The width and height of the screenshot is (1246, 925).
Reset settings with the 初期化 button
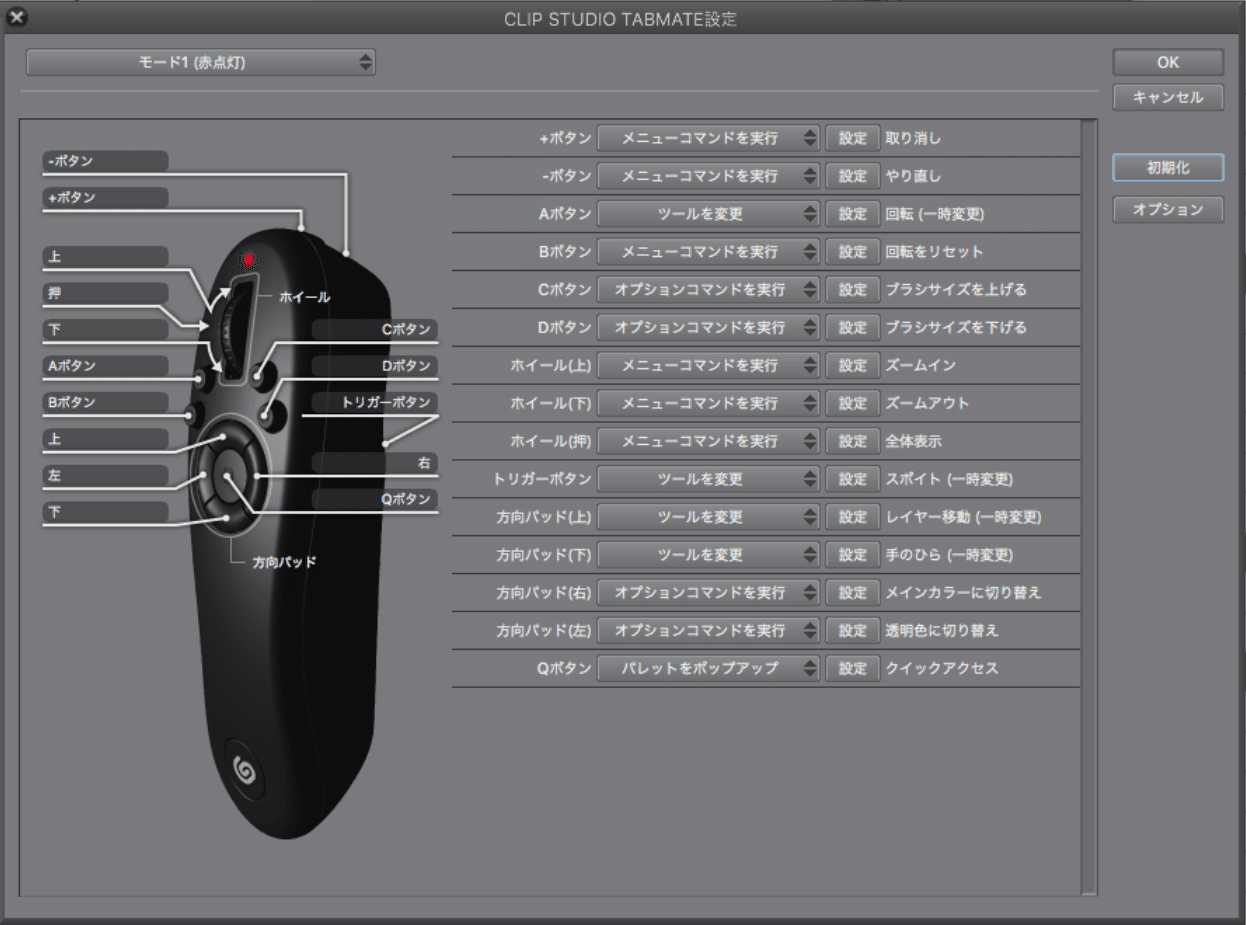click(x=1168, y=169)
